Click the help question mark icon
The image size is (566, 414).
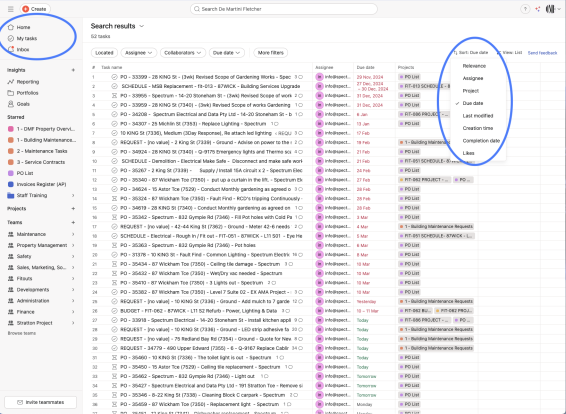525,9
